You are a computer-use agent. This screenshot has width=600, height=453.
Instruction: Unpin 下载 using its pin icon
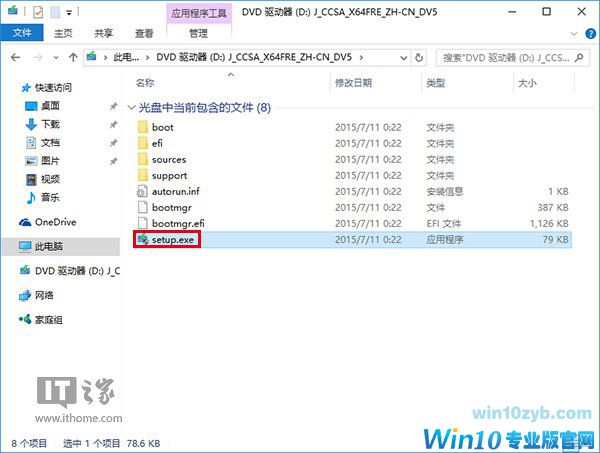(x=113, y=125)
